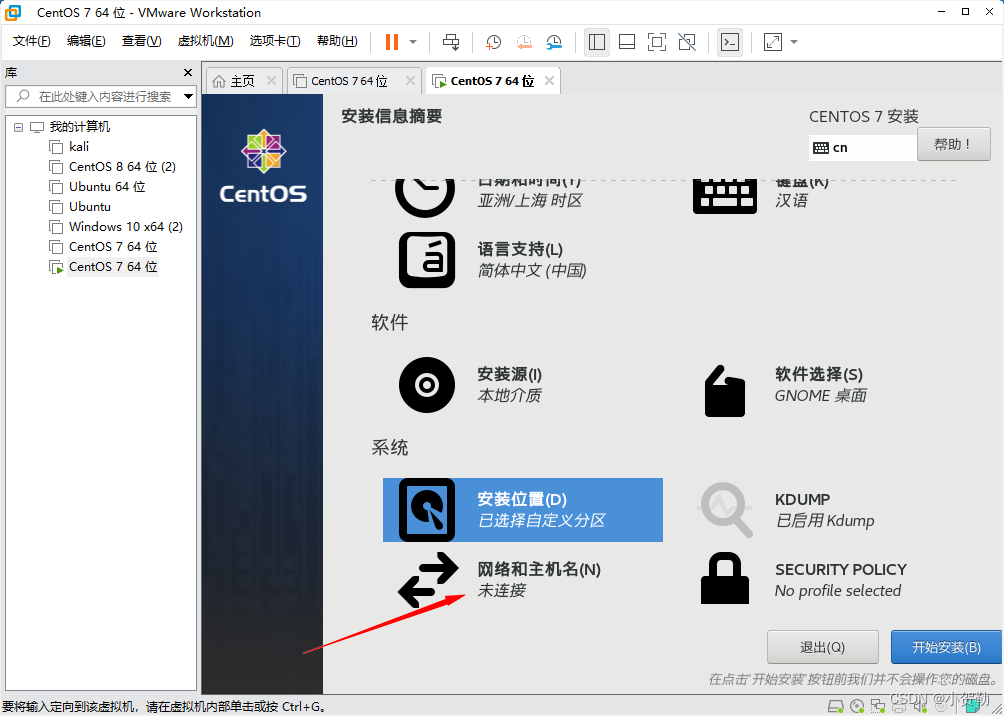This screenshot has width=1004, height=716.
Task: Click the 退出(Q) quit button
Action: tap(823, 647)
